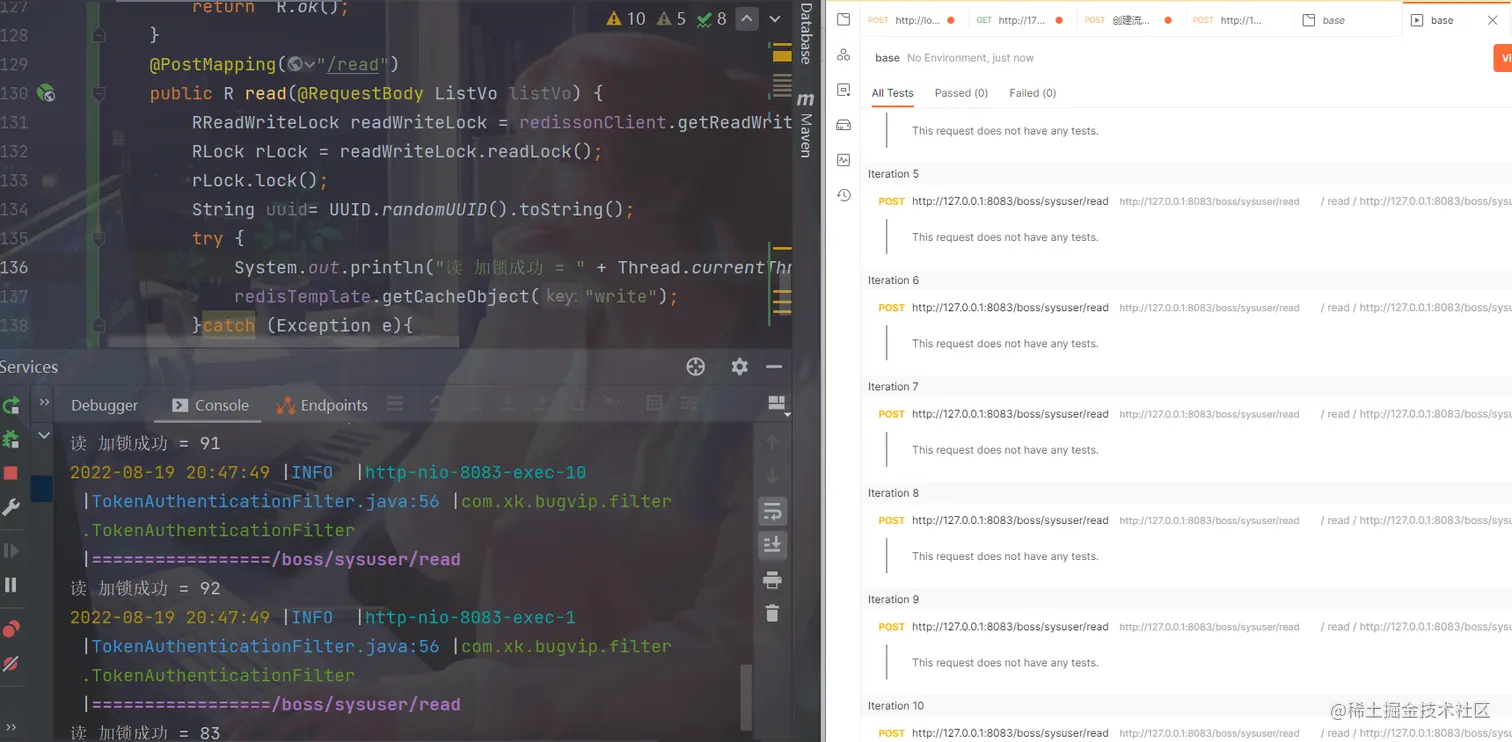Click the endpoint gutter icon on line 130
Screen dimensions: 1512x742
pyautogui.click(x=46, y=93)
